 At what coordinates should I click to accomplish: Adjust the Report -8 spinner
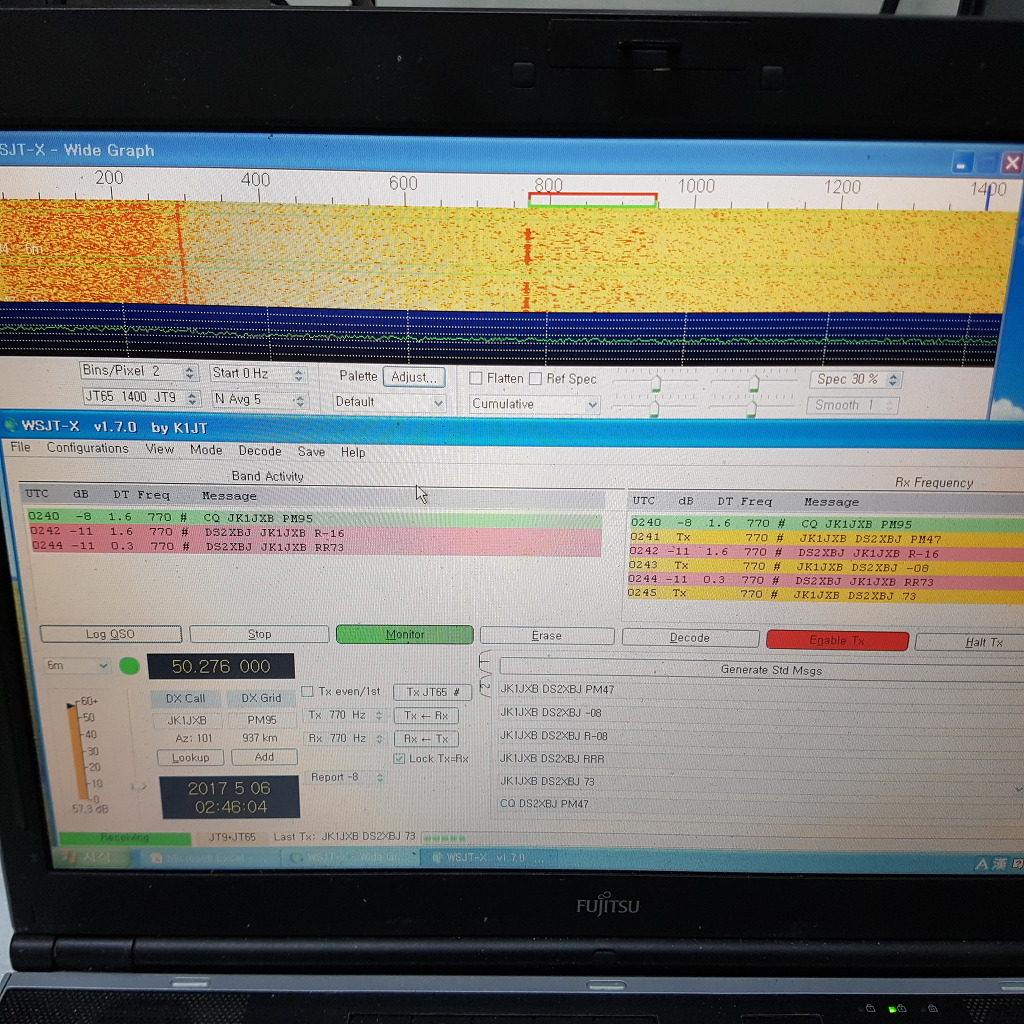380,777
